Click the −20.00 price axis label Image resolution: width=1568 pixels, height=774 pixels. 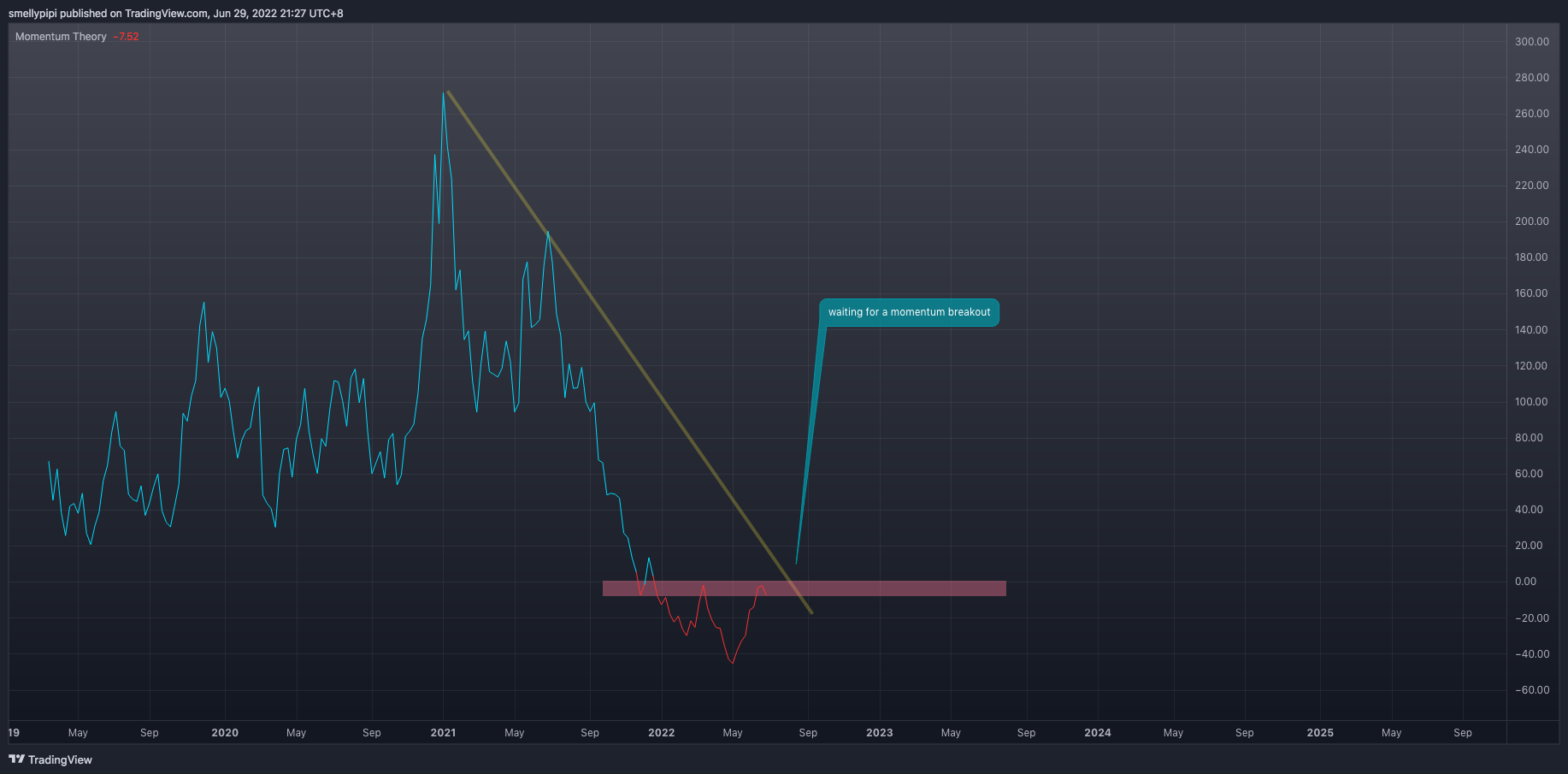pos(1532,617)
